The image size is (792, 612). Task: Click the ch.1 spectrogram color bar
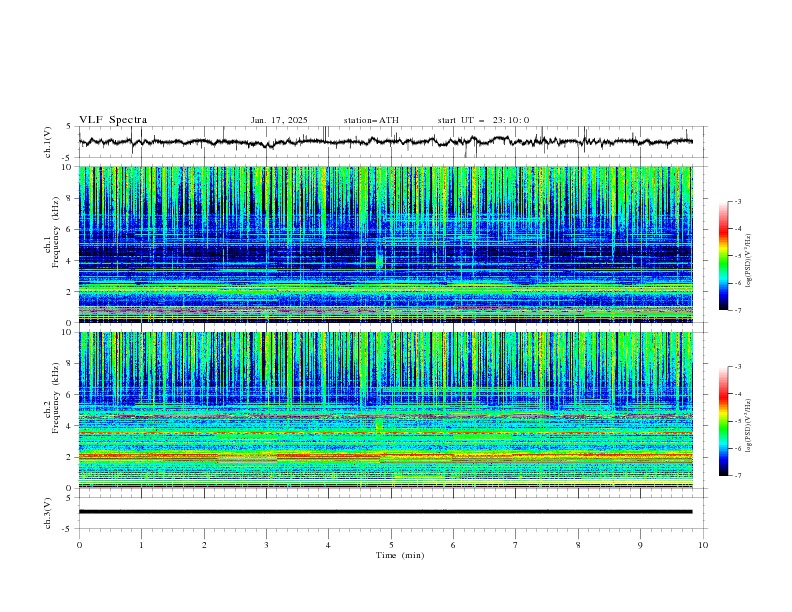pyautogui.click(x=723, y=256)
